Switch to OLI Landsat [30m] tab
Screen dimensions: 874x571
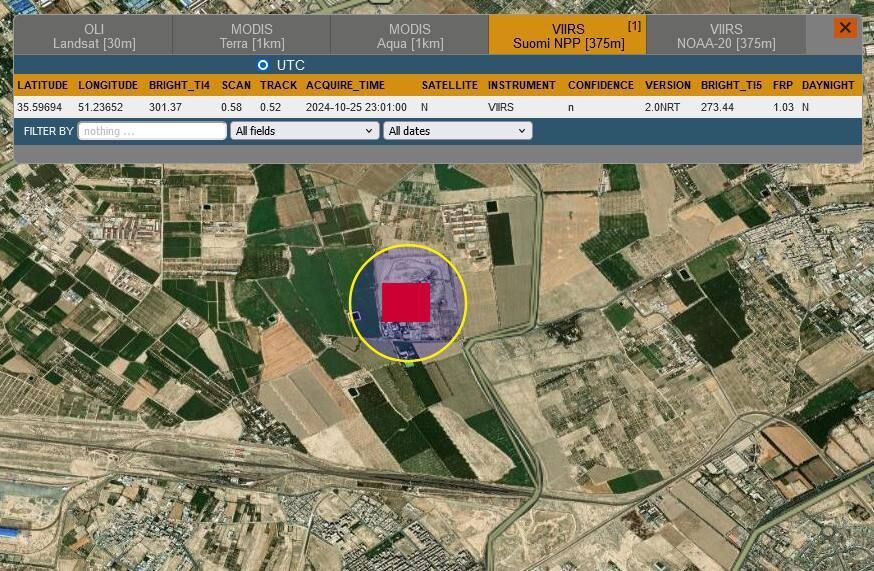[94, 36]
